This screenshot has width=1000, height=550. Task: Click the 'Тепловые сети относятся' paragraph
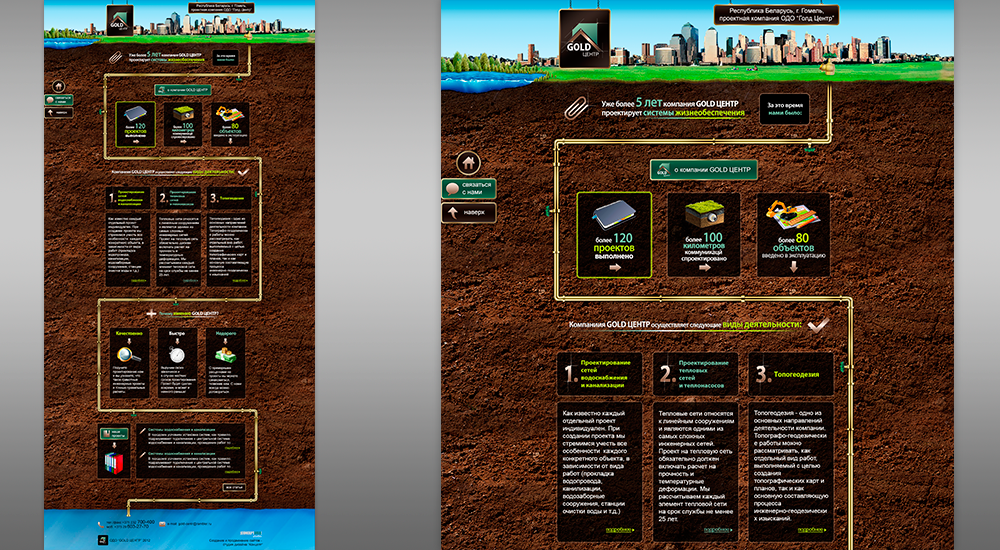696,466
